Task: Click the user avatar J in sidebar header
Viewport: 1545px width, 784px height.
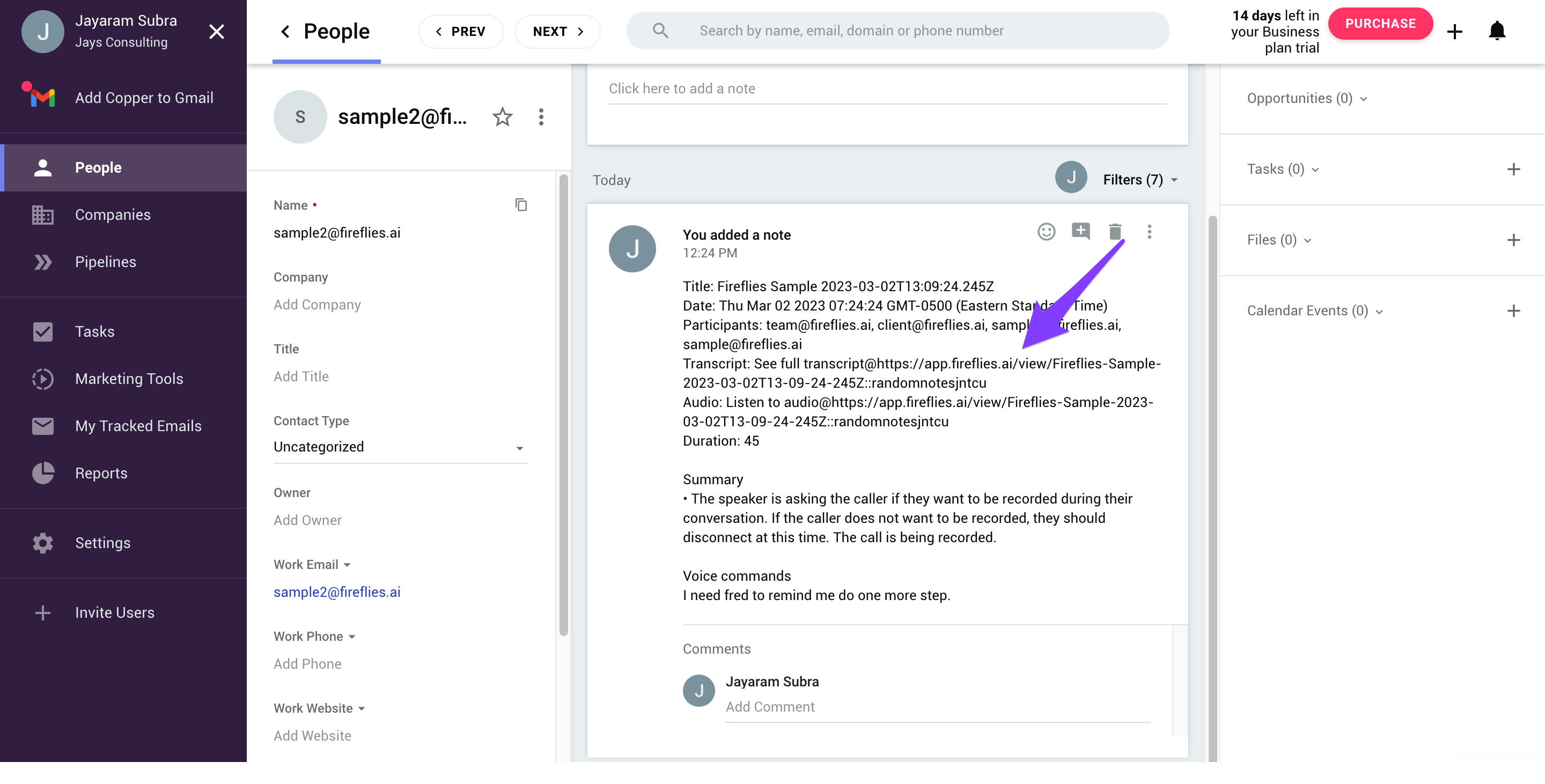Action: click(x=42, y=31)
